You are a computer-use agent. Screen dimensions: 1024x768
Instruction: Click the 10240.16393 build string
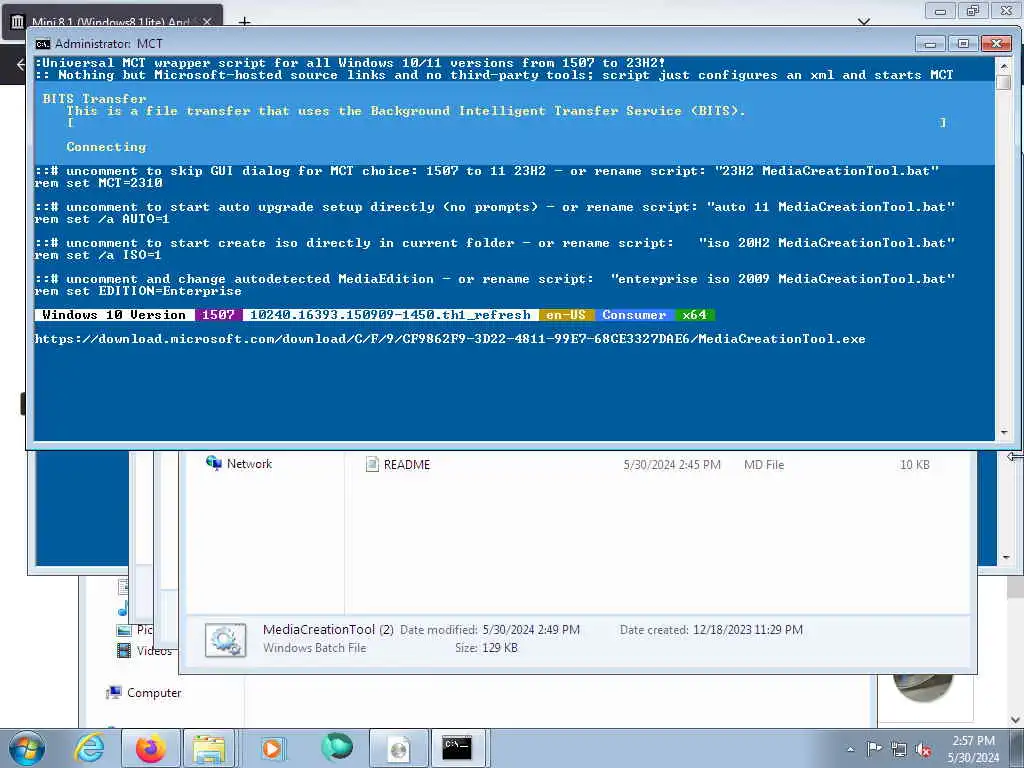(x=390, y=315)
